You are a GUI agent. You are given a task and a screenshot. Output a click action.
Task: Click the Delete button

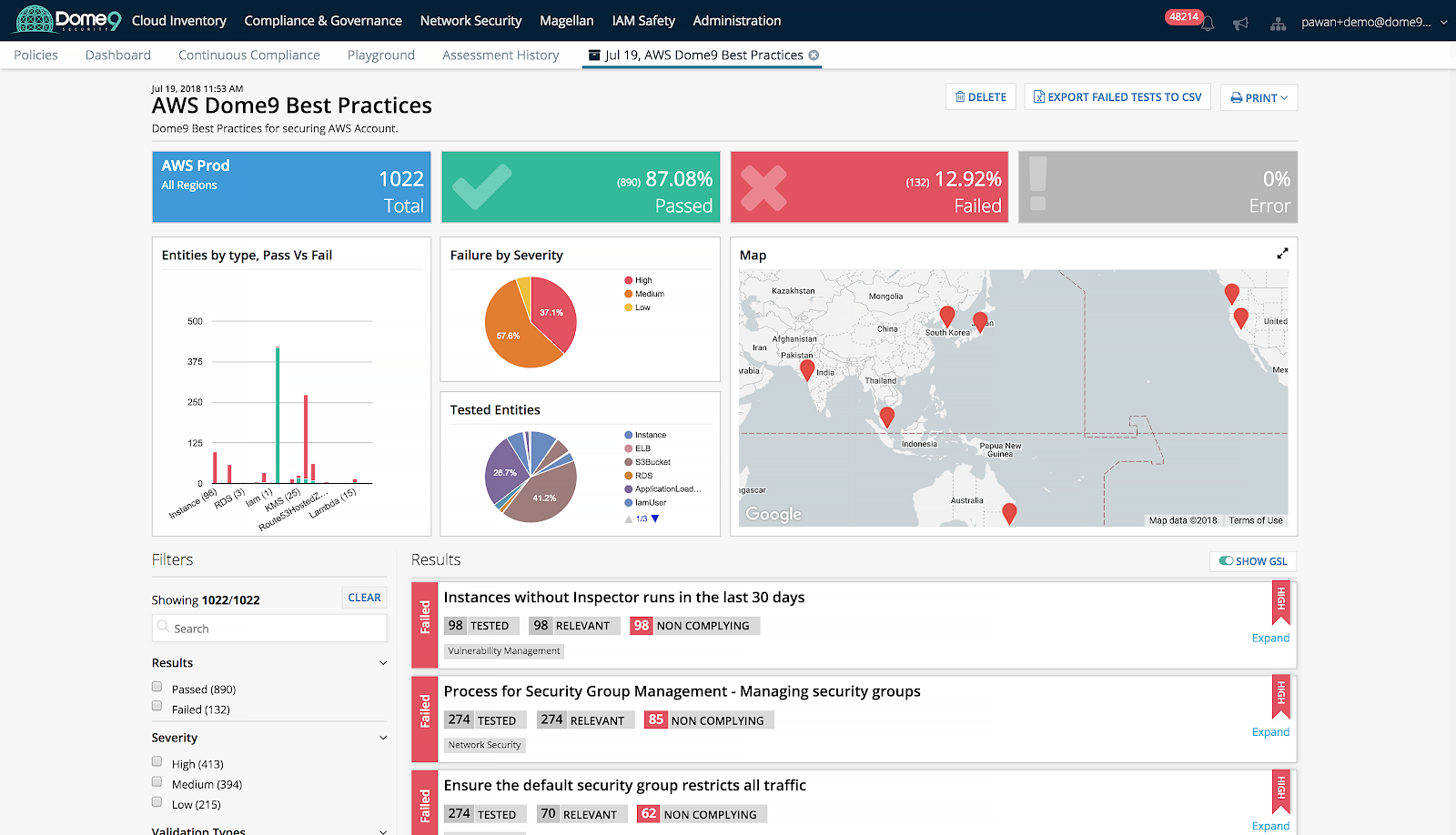[981, 96]
